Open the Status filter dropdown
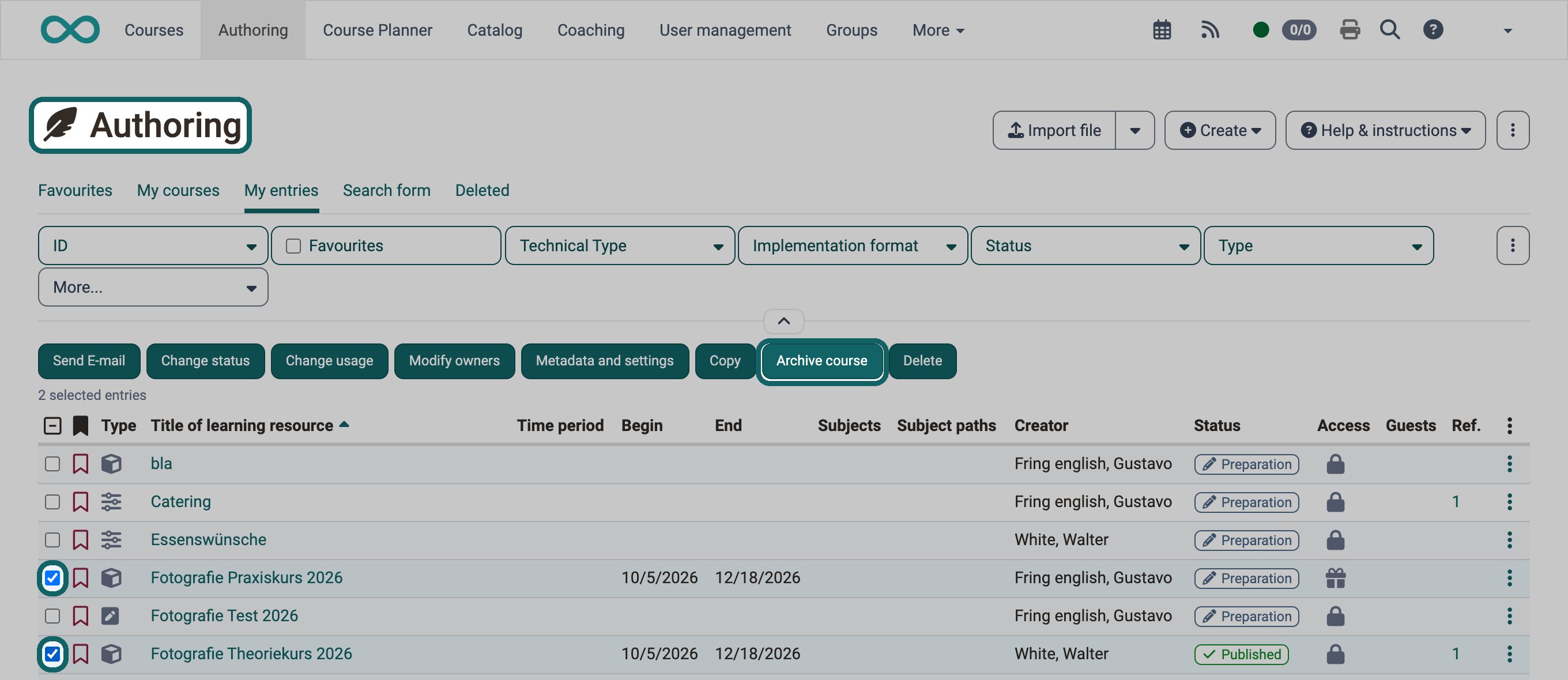 [x=1085, y=245]
